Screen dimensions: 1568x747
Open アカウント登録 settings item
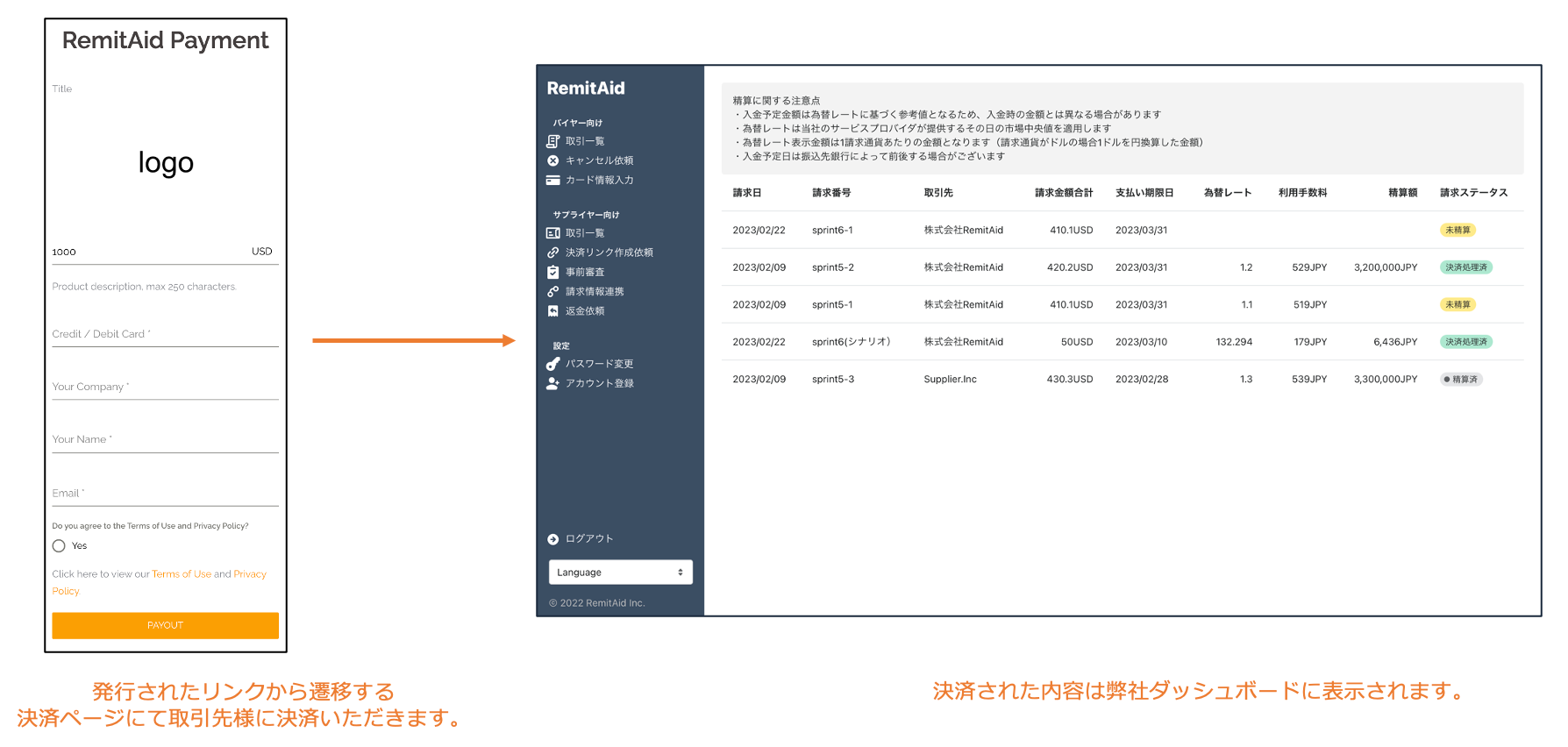599,383
